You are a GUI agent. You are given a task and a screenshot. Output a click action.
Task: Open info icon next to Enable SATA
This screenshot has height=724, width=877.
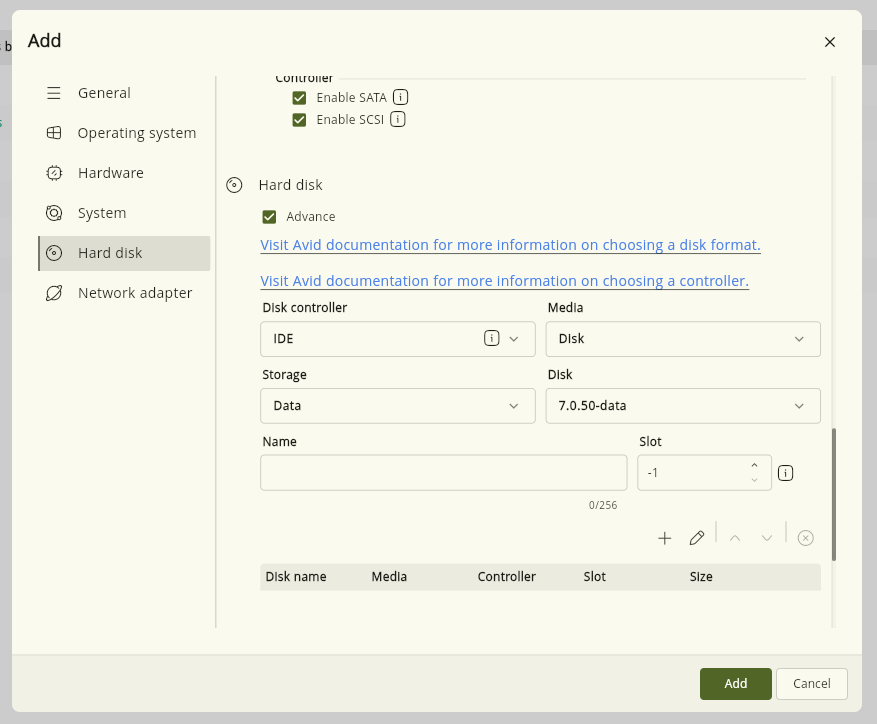click(400, 97)
